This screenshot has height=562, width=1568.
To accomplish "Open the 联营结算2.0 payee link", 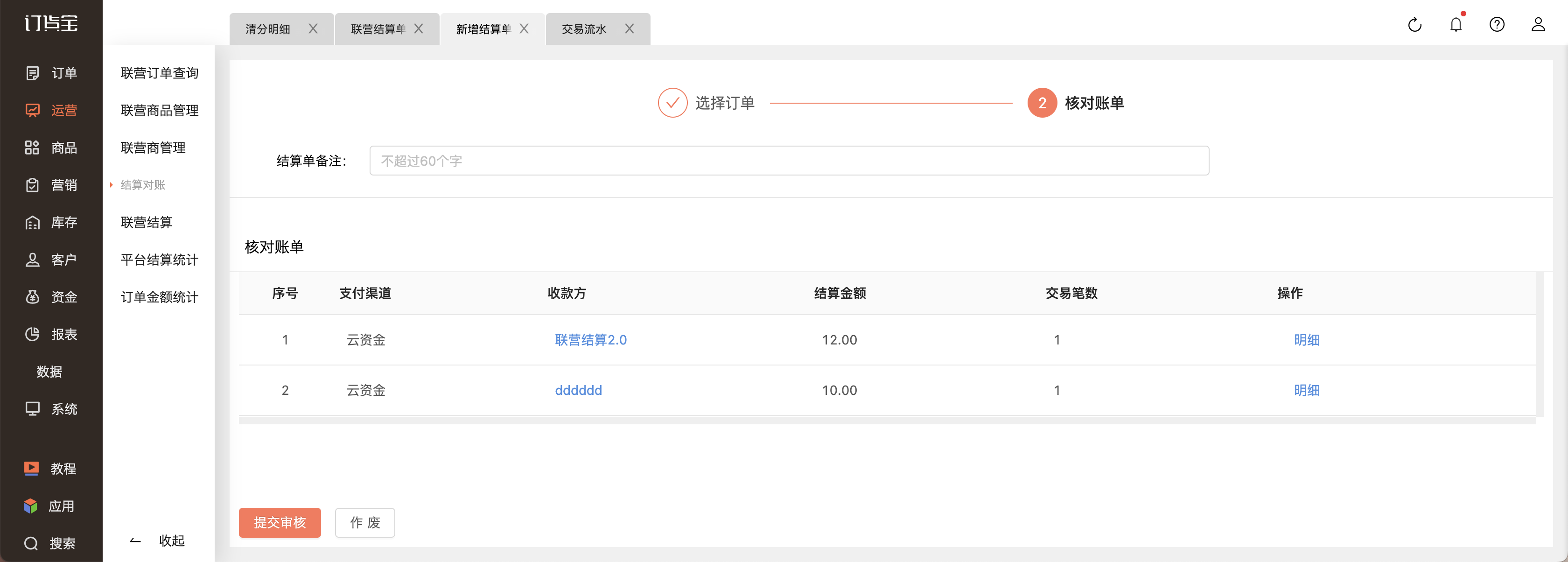I will click(590, 340).
